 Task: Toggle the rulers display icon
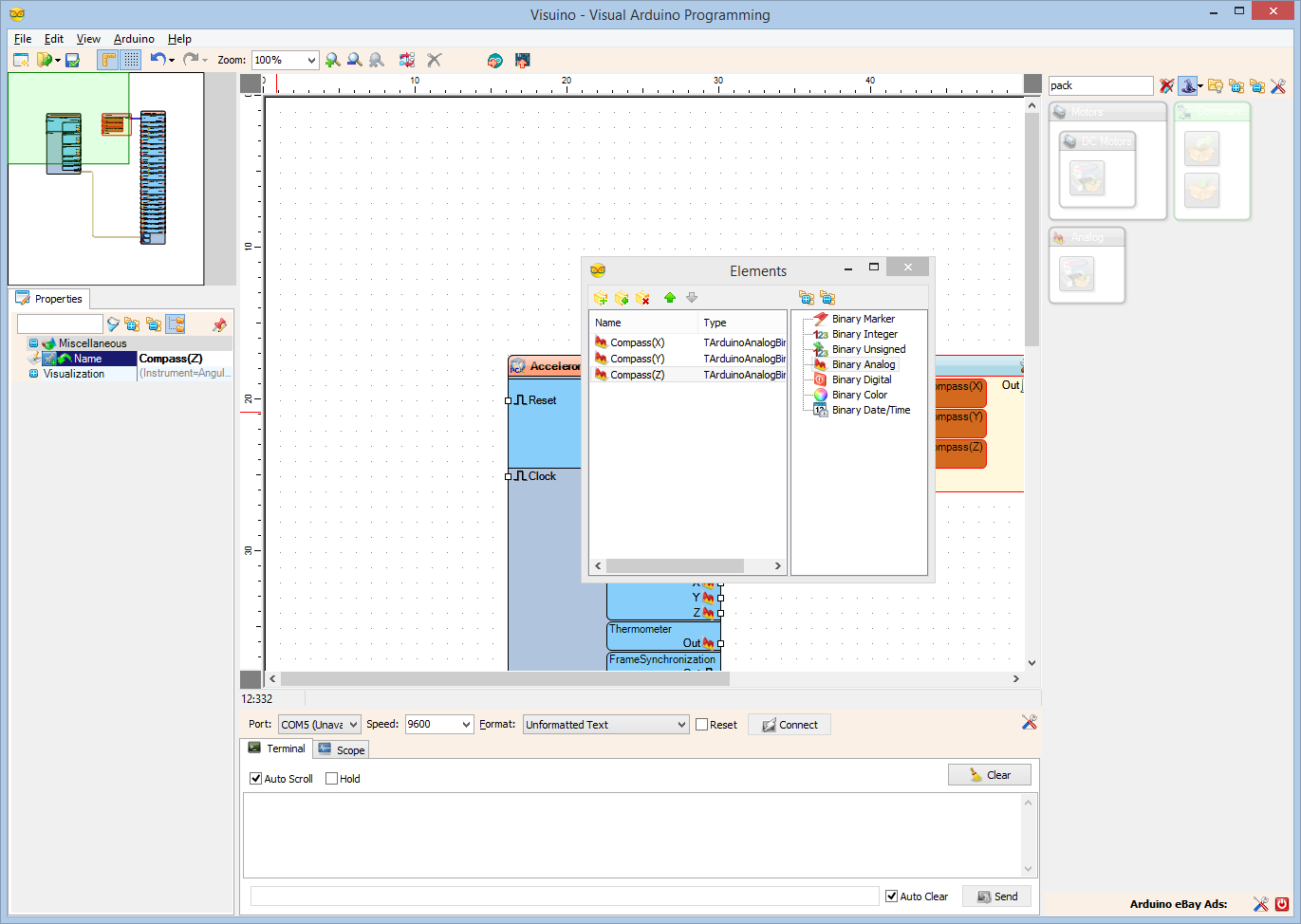(x=109, y=60)
